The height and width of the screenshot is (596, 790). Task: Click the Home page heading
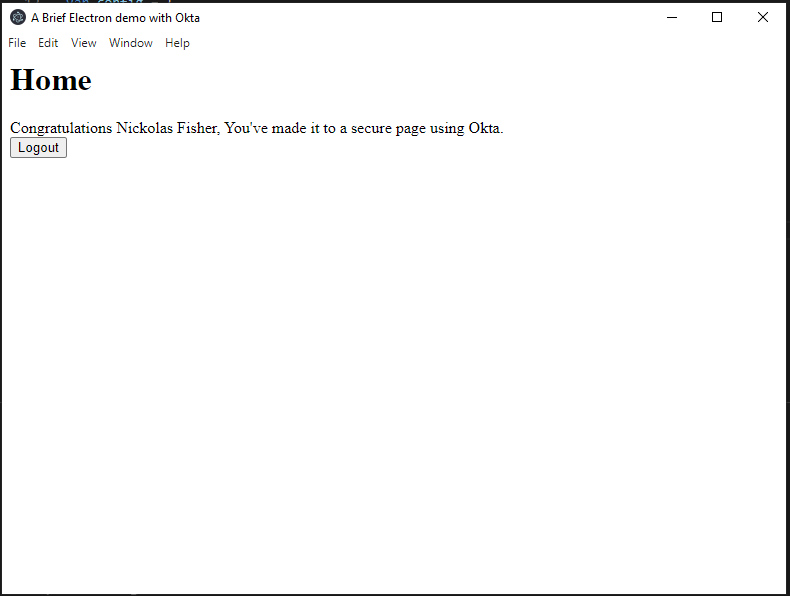click(51, 80)
